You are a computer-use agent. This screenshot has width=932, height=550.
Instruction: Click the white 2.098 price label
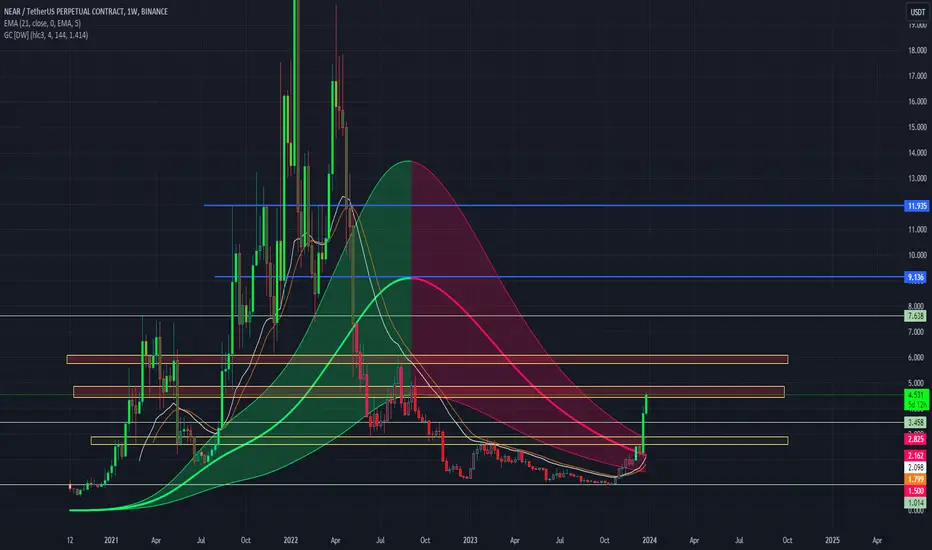(x=916, y=467)
